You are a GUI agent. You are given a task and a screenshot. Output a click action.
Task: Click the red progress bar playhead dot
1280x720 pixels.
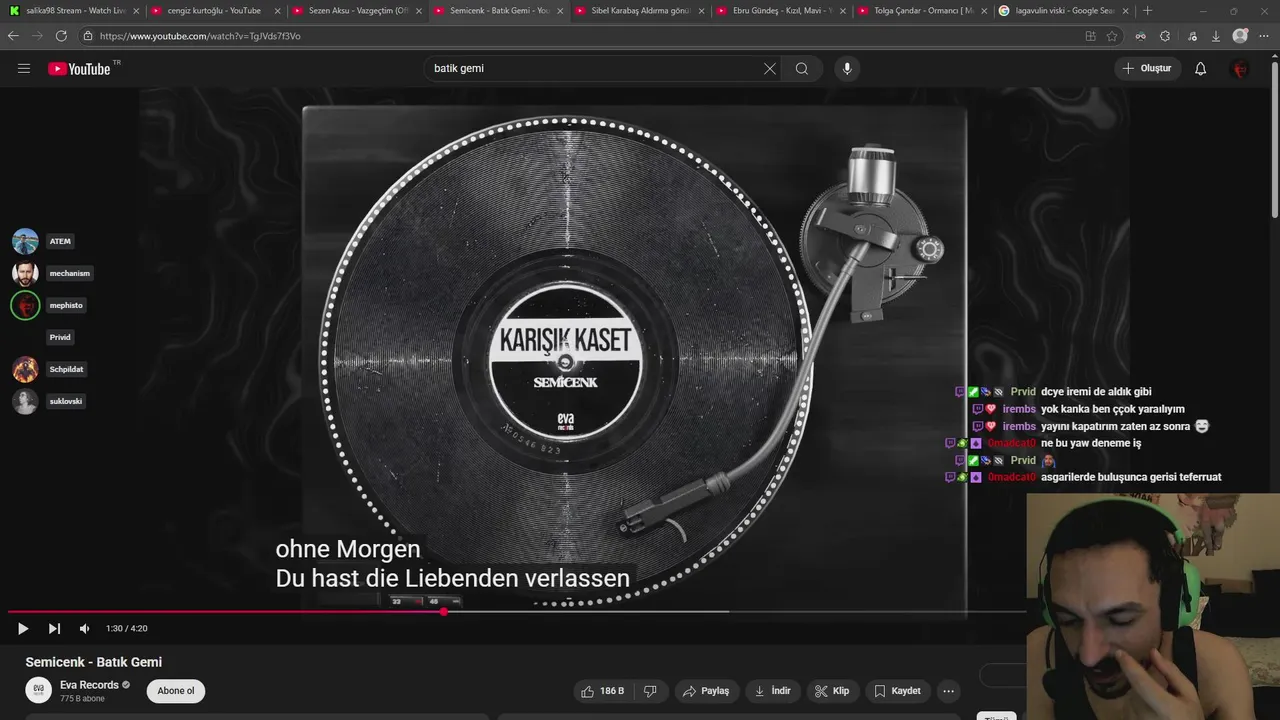click(443, 612)
